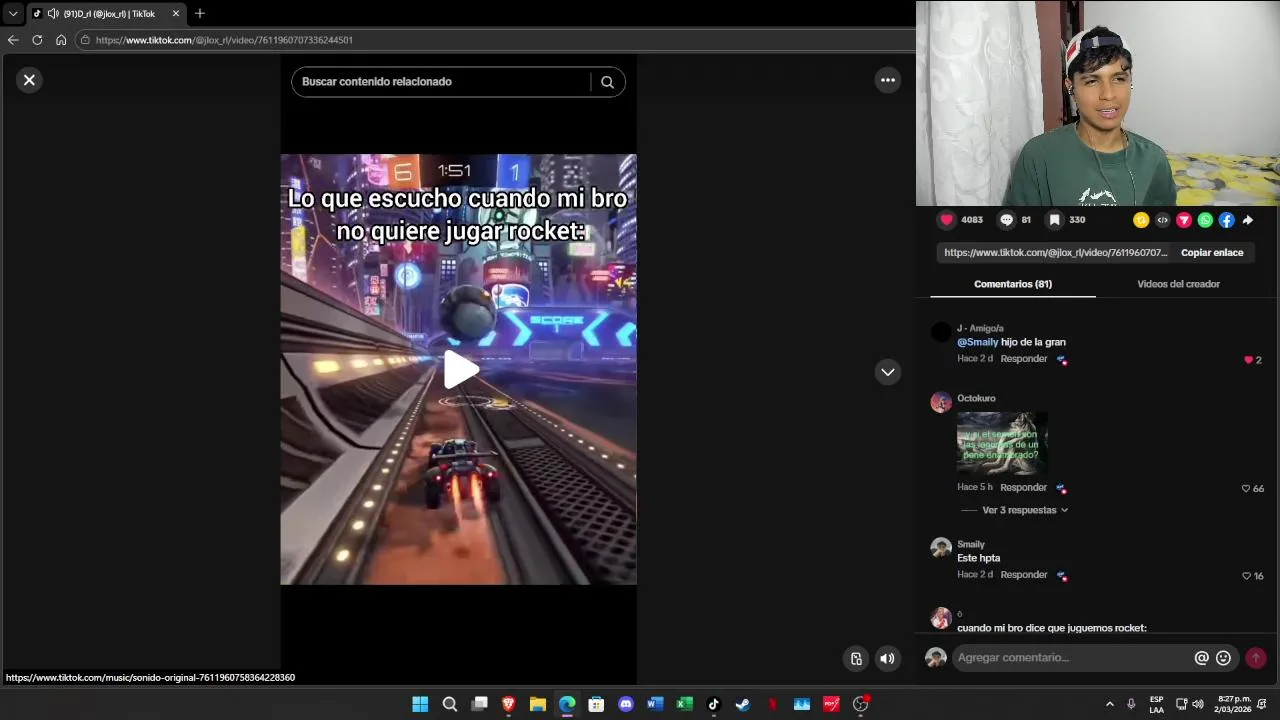Click the browser back arrow
The image size is (1280, 720).
pyautogui.click(x=13, y=40)
